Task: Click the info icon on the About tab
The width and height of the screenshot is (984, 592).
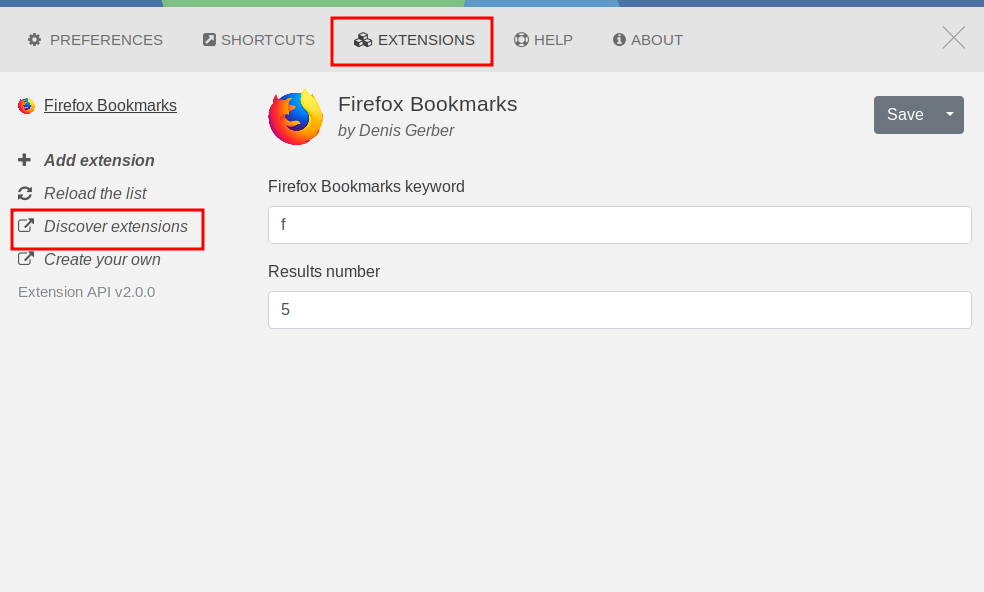Action: 619,40
